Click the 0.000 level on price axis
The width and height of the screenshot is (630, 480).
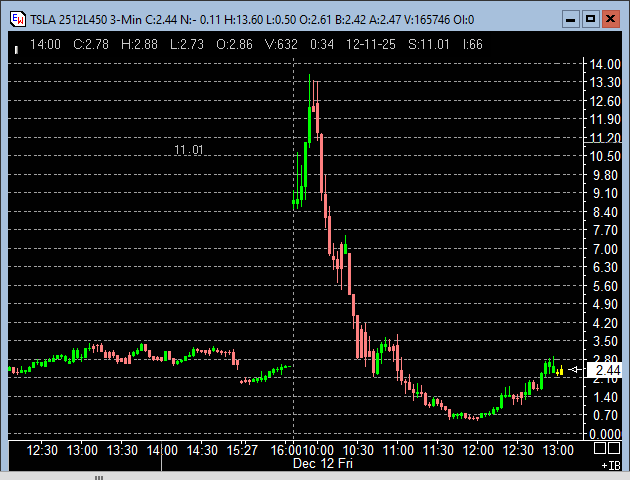pos(605,434)
